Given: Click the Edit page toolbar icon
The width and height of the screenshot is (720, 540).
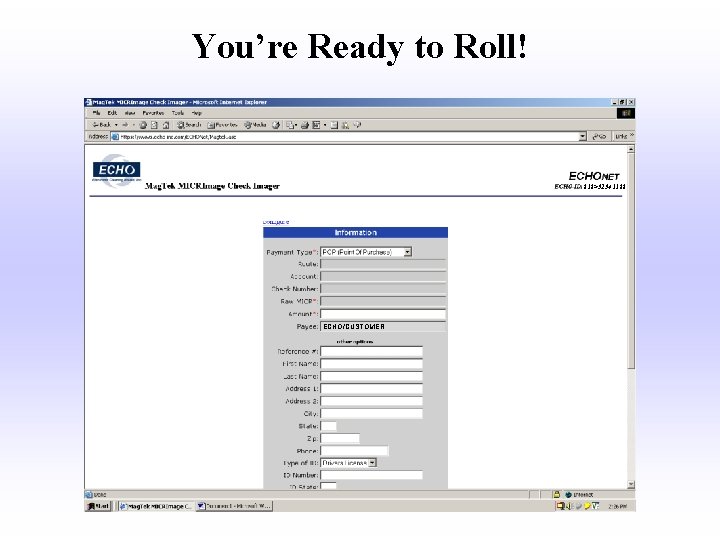Looking at the screenshot, I should (316, 125).
